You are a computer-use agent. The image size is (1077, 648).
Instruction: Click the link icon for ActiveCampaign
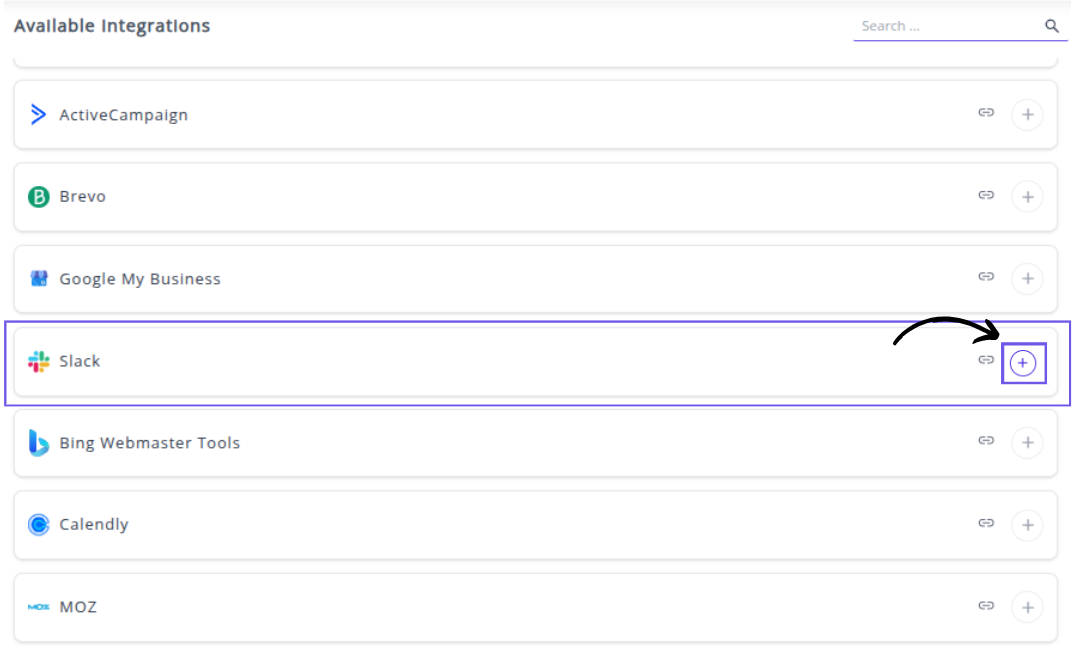click(x=986, y=113)
